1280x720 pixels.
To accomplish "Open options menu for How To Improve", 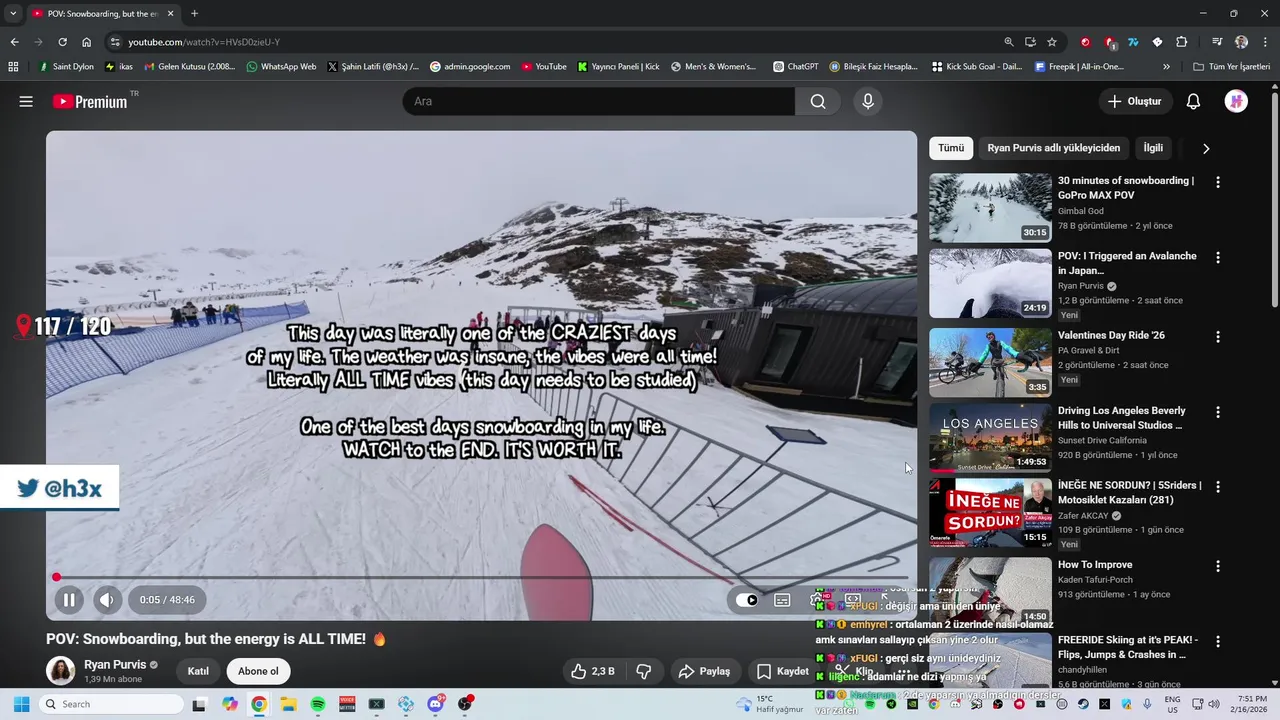I will pyautogui.click(x=1218, y=566).
